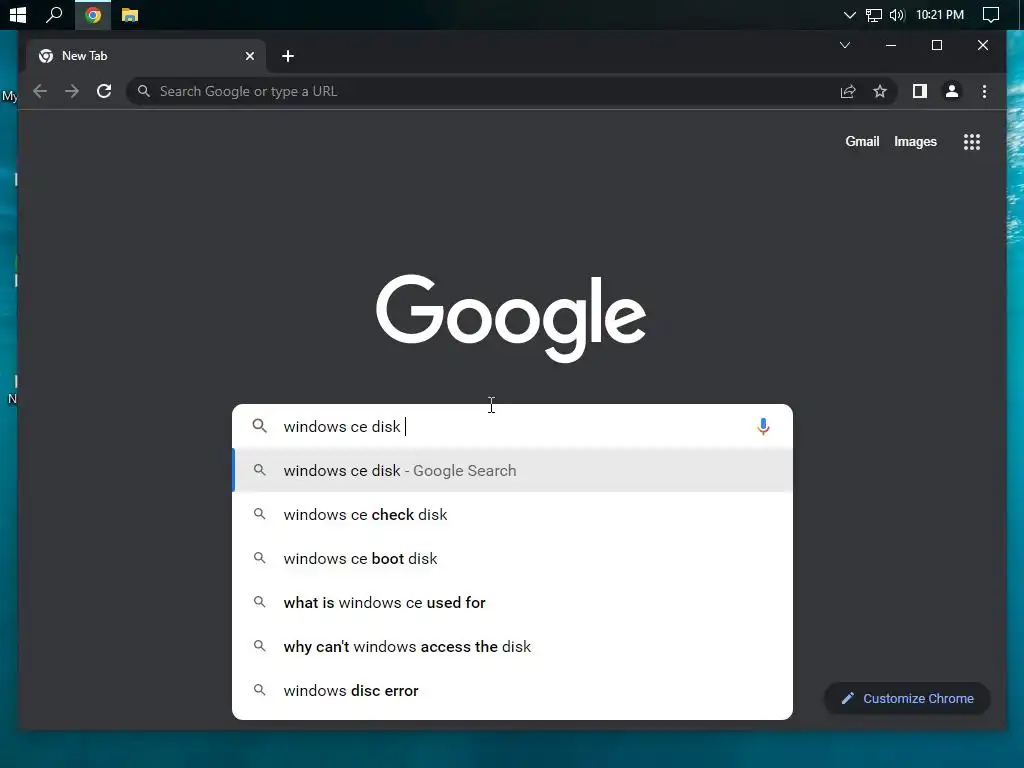
Task: Choose "what is windows ce used for"
Action: point(513,602)
